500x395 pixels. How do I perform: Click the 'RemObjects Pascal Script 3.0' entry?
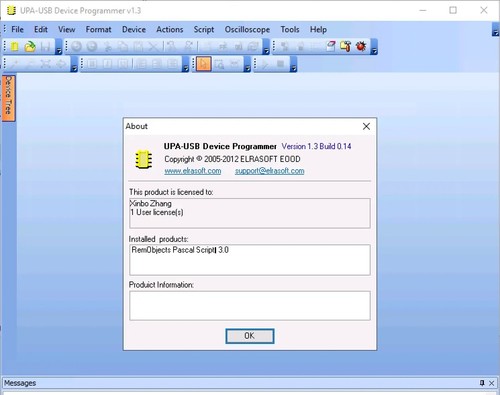tap(180, 250)
